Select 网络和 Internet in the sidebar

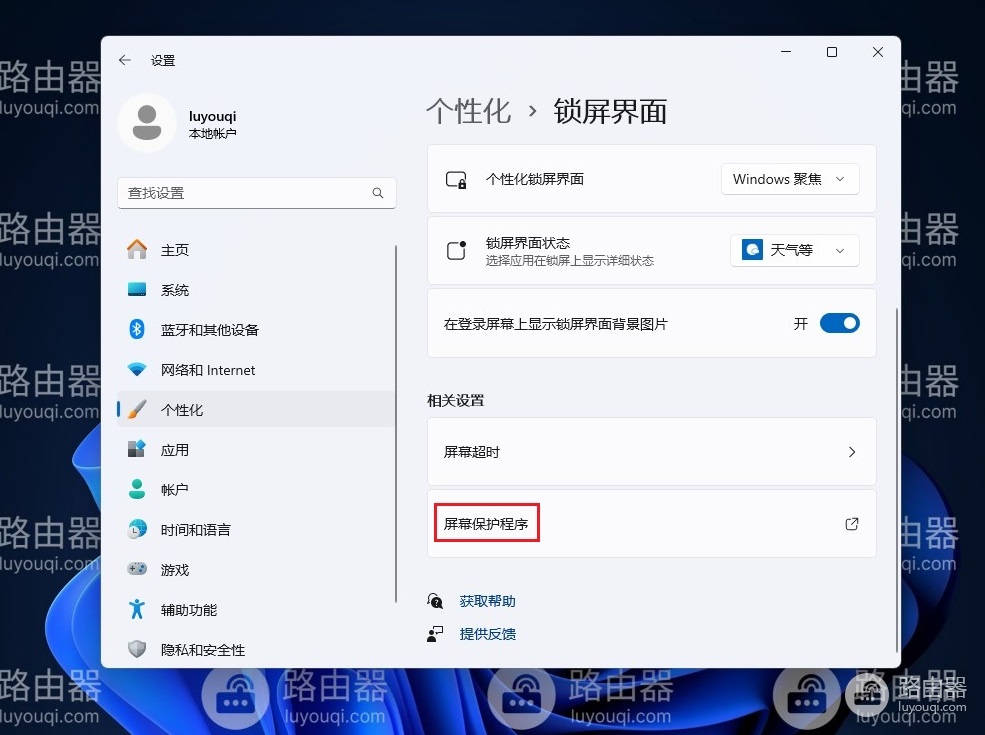coord(256,369)
